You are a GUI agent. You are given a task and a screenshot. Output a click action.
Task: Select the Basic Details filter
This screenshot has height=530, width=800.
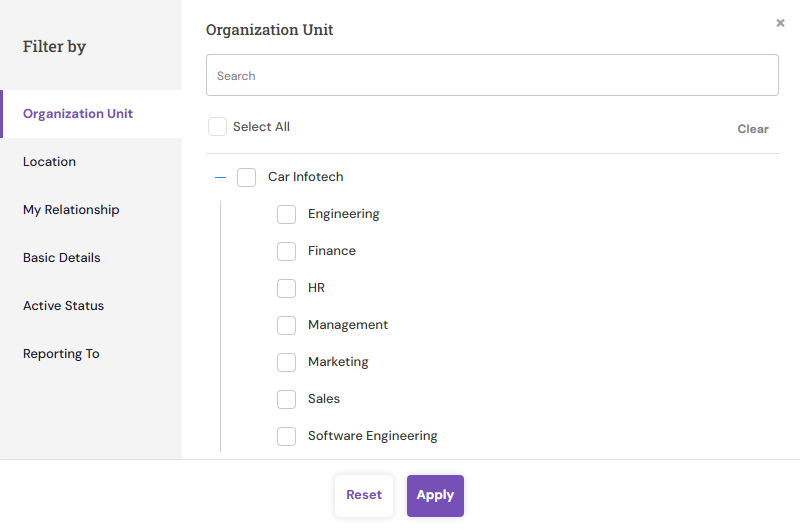(x=91, y=258)
